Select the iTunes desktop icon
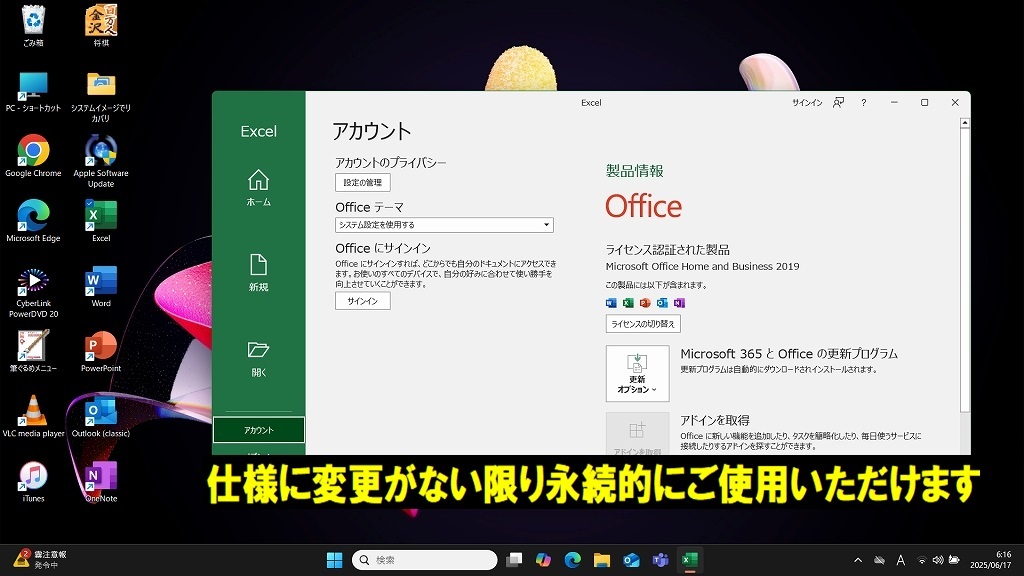Image resolution: width=1024 pixels, height=576 pixels. (x=33, y=481)
